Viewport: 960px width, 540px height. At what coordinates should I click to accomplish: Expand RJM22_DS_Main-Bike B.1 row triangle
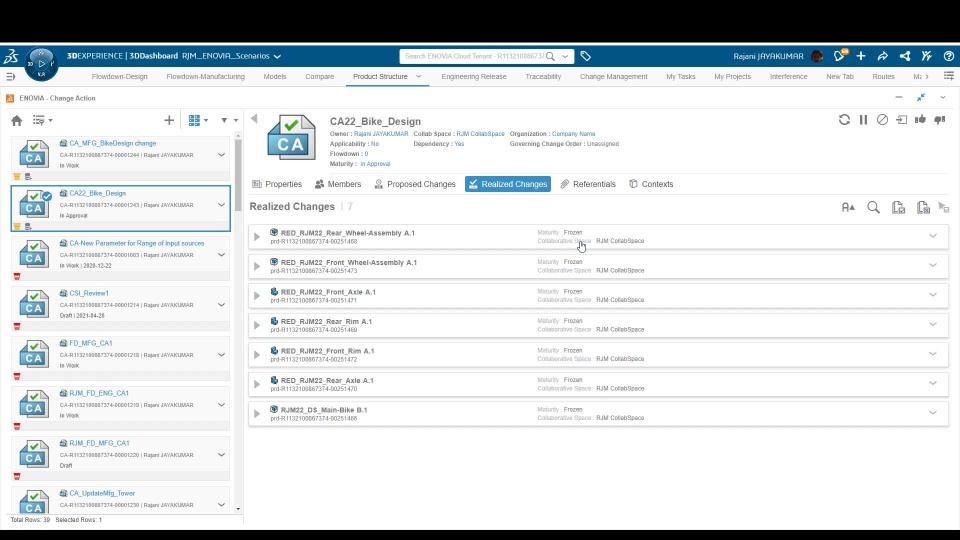pyautogui.click(x=257, y=414)
